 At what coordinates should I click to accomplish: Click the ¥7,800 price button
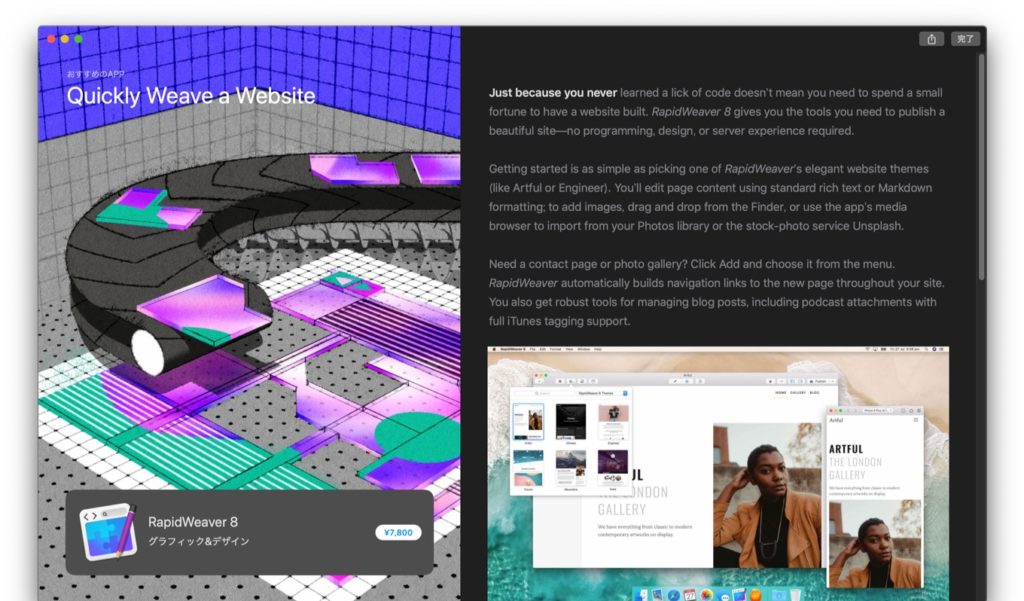(399, 532)
